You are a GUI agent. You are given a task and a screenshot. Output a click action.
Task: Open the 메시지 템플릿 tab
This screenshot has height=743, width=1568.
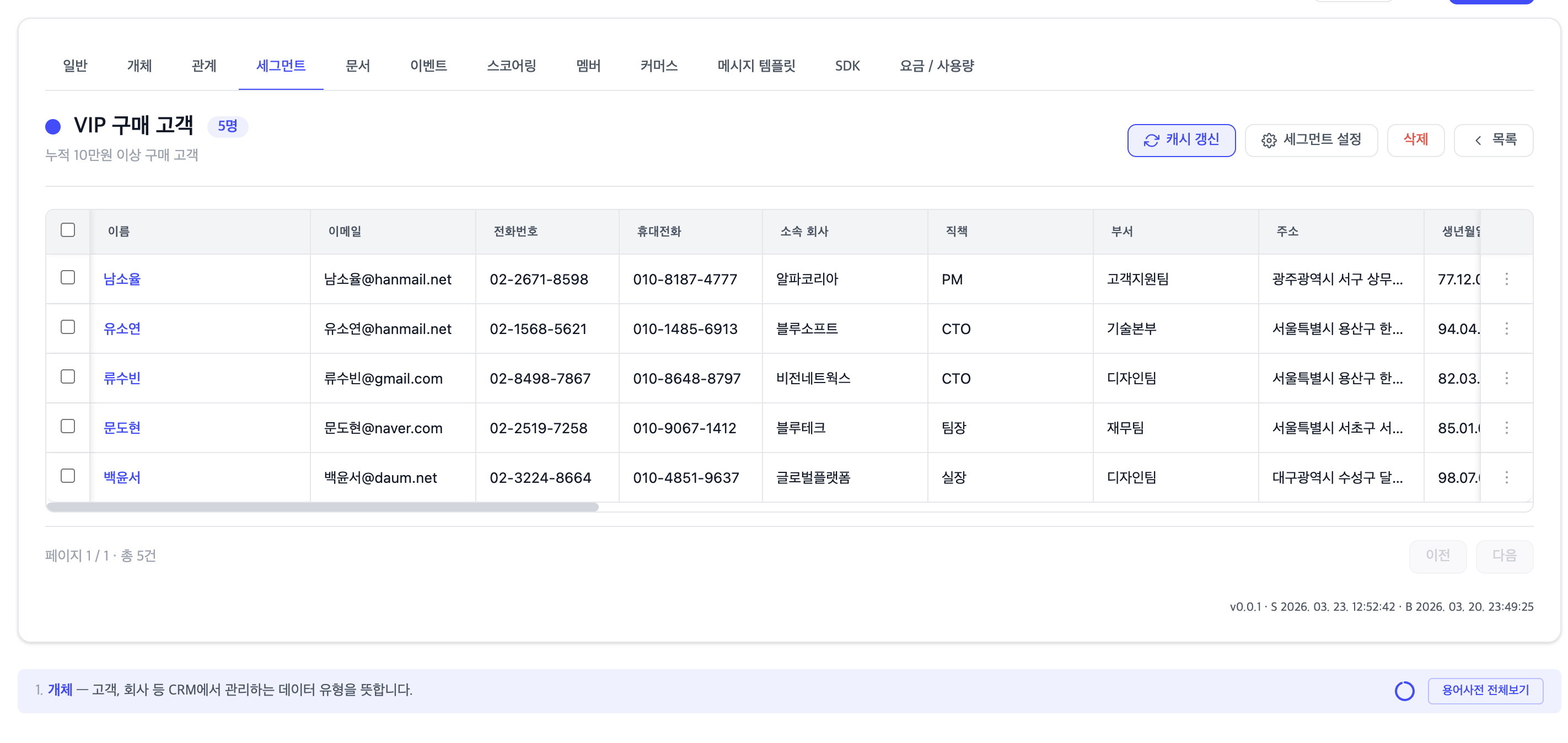756,66
